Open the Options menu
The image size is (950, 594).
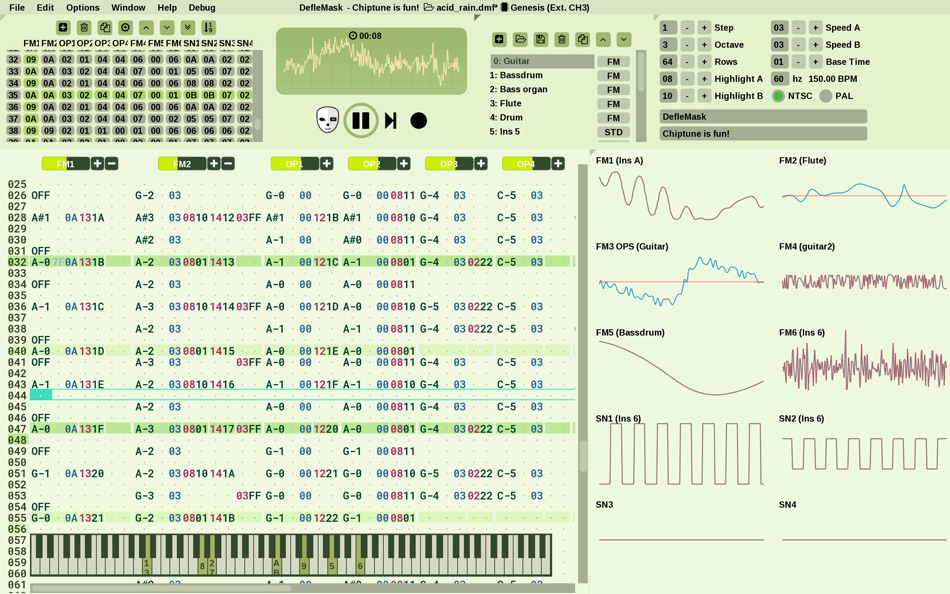82,7
